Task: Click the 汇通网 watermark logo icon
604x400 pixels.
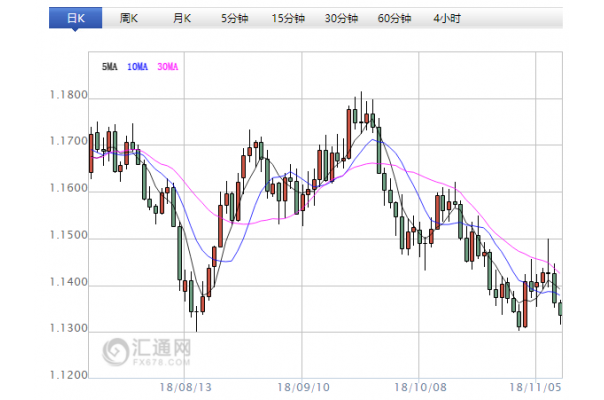Action: (118, 350)
